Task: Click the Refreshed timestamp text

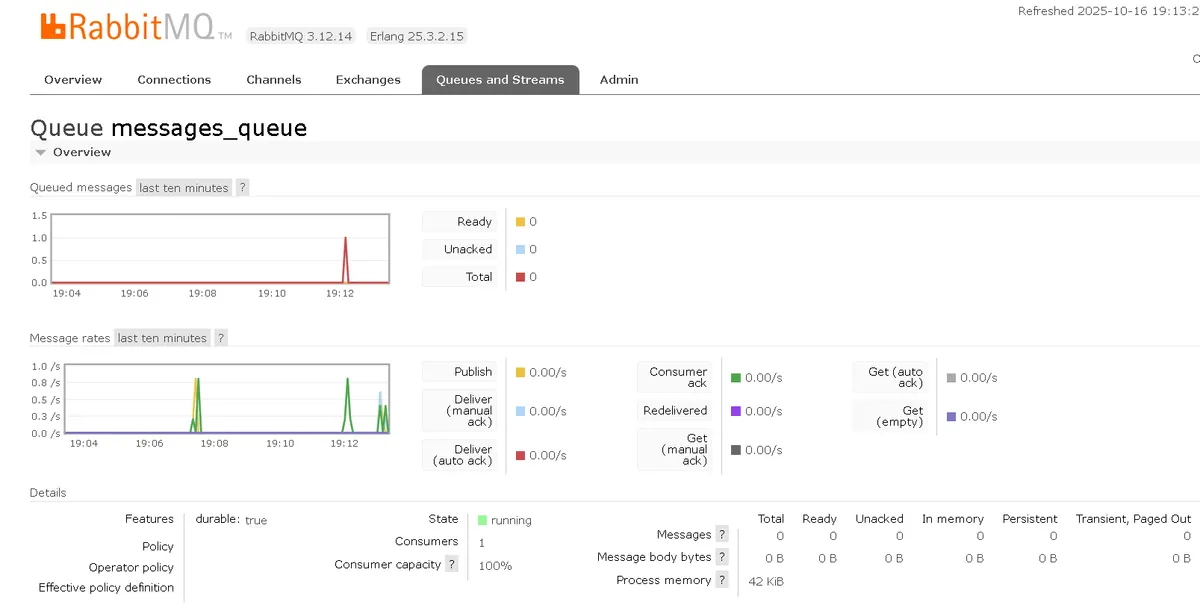Action: point(1109,11)
